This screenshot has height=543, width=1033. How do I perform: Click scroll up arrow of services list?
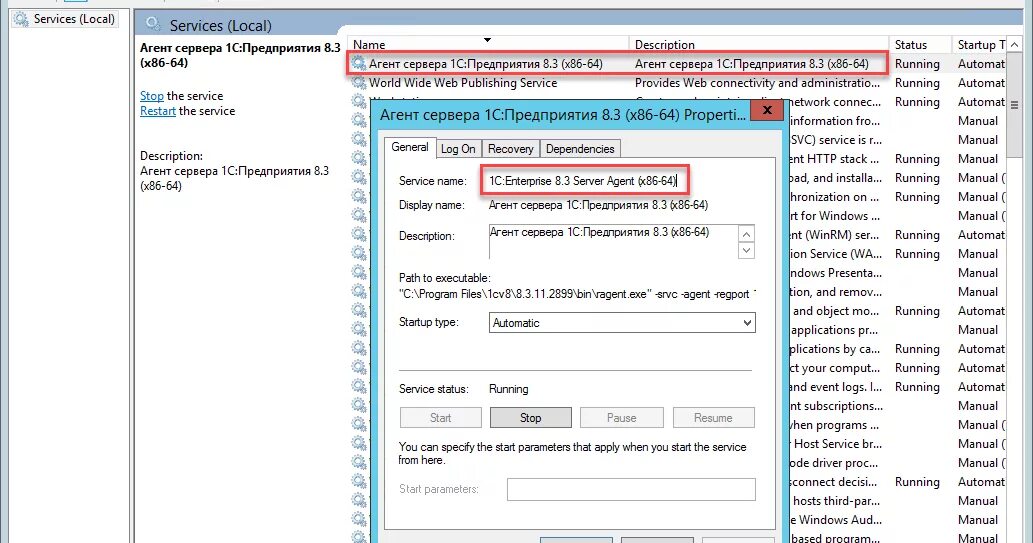(1015, 45)
